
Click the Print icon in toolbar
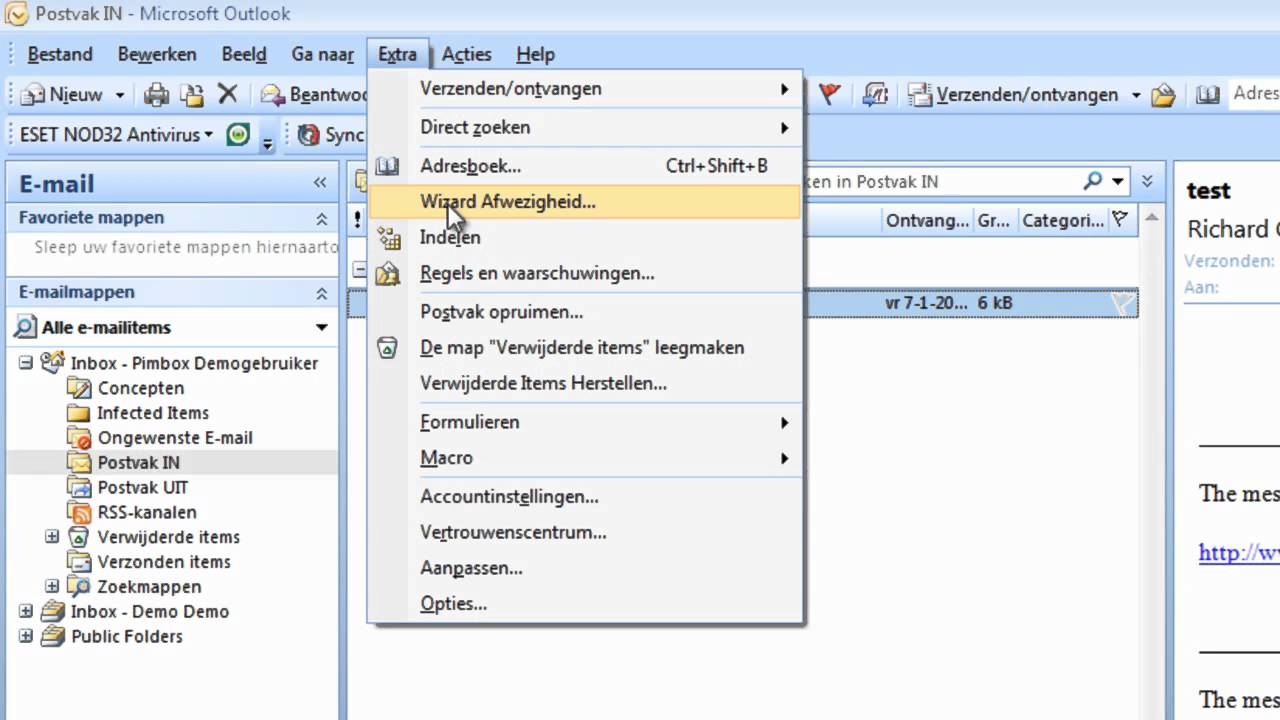pyautogui.click(x=156, y=95)
